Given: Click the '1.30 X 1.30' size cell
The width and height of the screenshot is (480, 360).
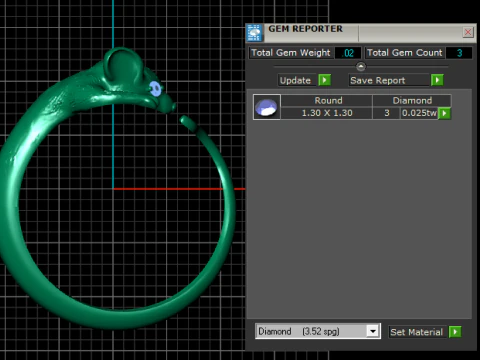Looking at the screenshot, I should click(x=327, y=113).
